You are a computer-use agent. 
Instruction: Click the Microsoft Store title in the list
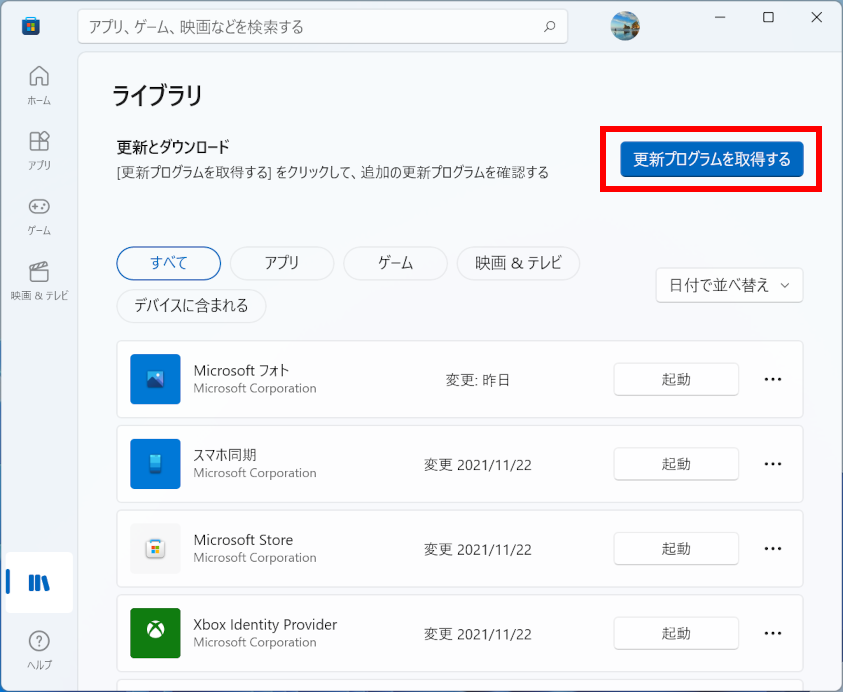click(243, 540)
